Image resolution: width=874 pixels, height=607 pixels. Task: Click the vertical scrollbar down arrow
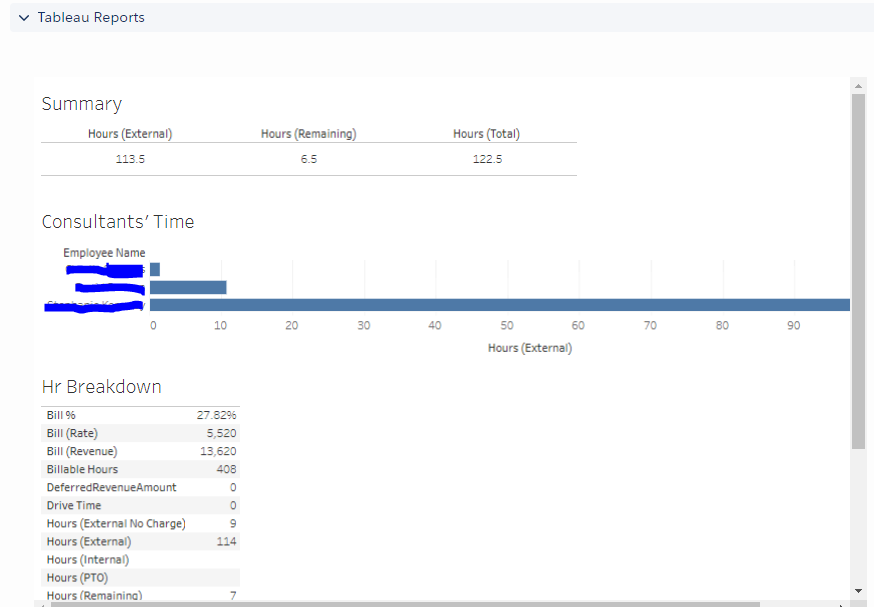[858, 591]
